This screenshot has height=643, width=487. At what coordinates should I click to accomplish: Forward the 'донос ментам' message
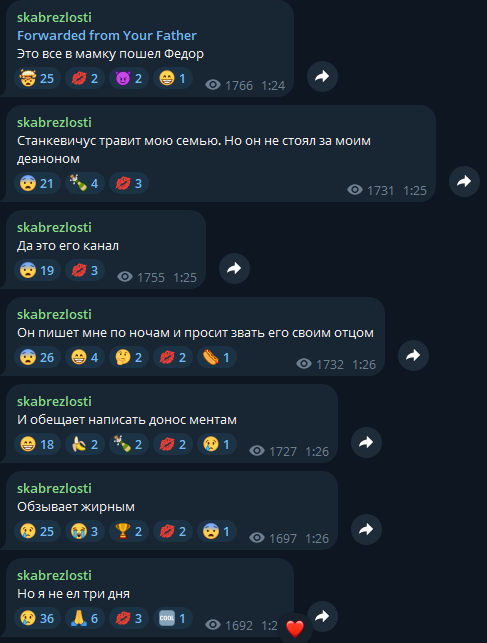click(366, 442)
